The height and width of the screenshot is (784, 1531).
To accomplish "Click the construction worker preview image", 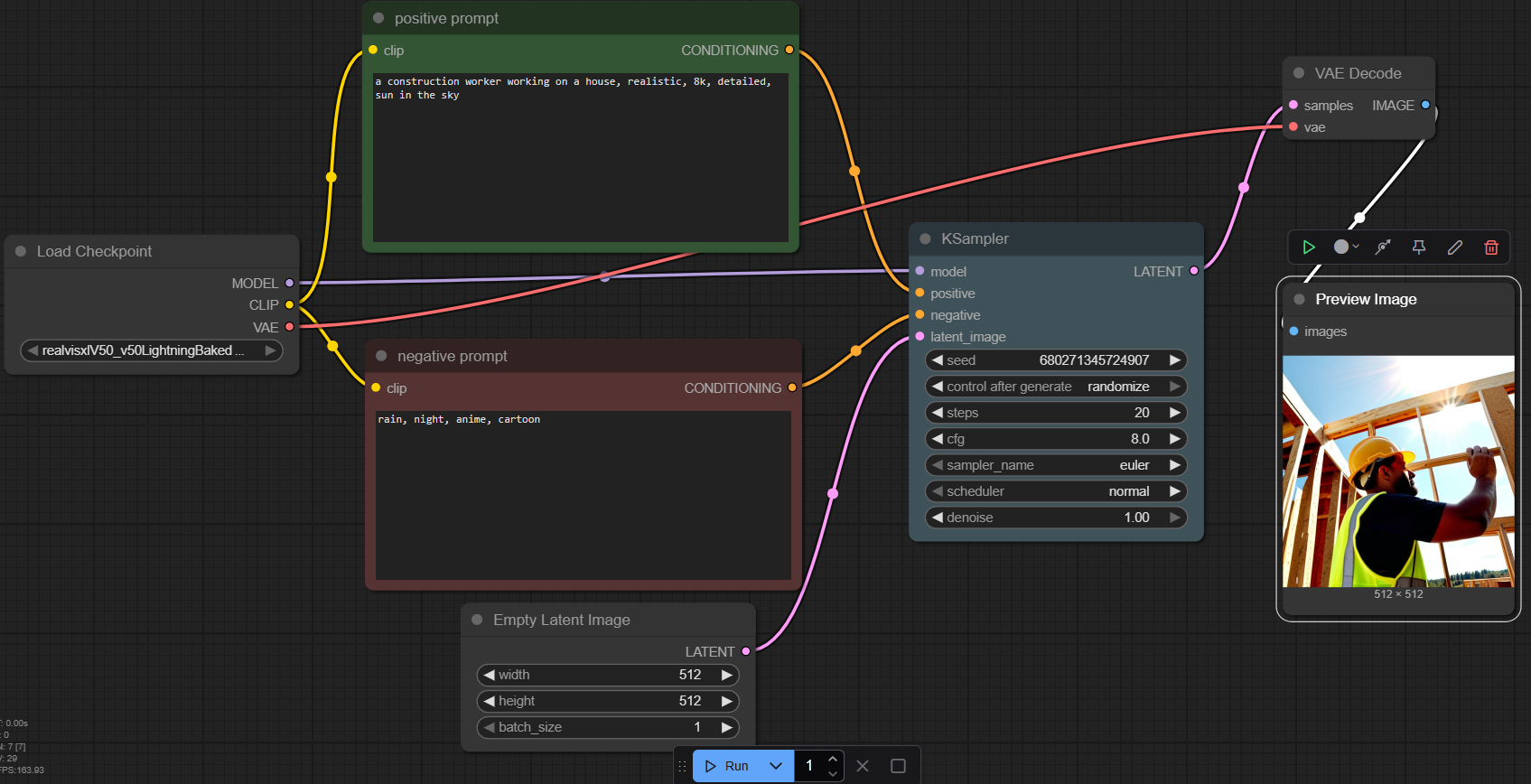I will coord(1398,471).
